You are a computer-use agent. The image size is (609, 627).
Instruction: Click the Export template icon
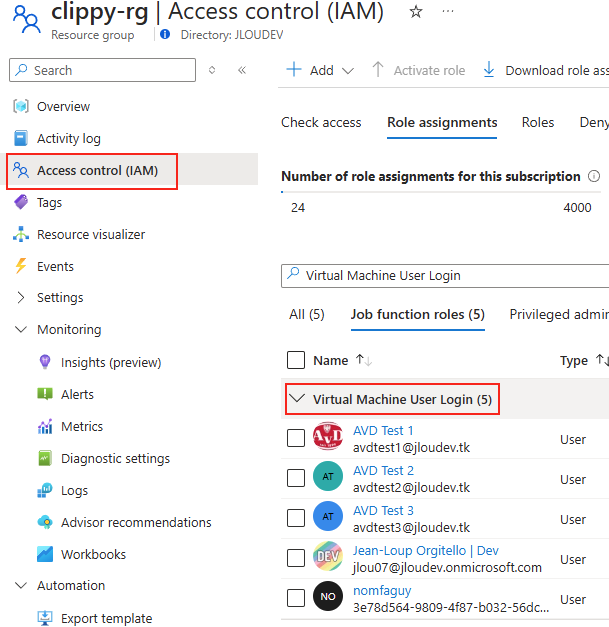pyautogui.click(x=45, y=618)
